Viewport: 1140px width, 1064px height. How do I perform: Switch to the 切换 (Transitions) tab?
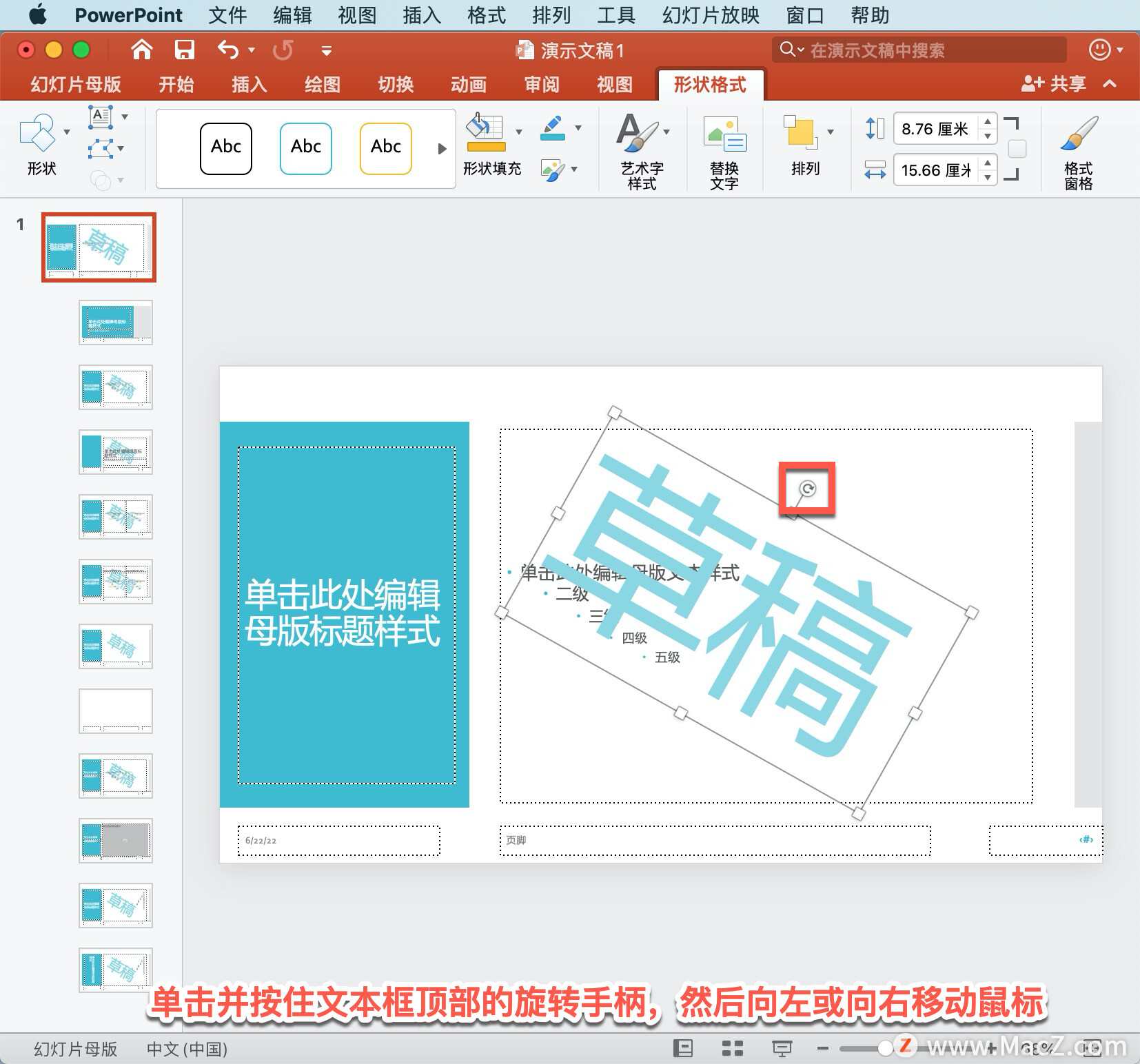pyautogui.click(x=396, y=85)
